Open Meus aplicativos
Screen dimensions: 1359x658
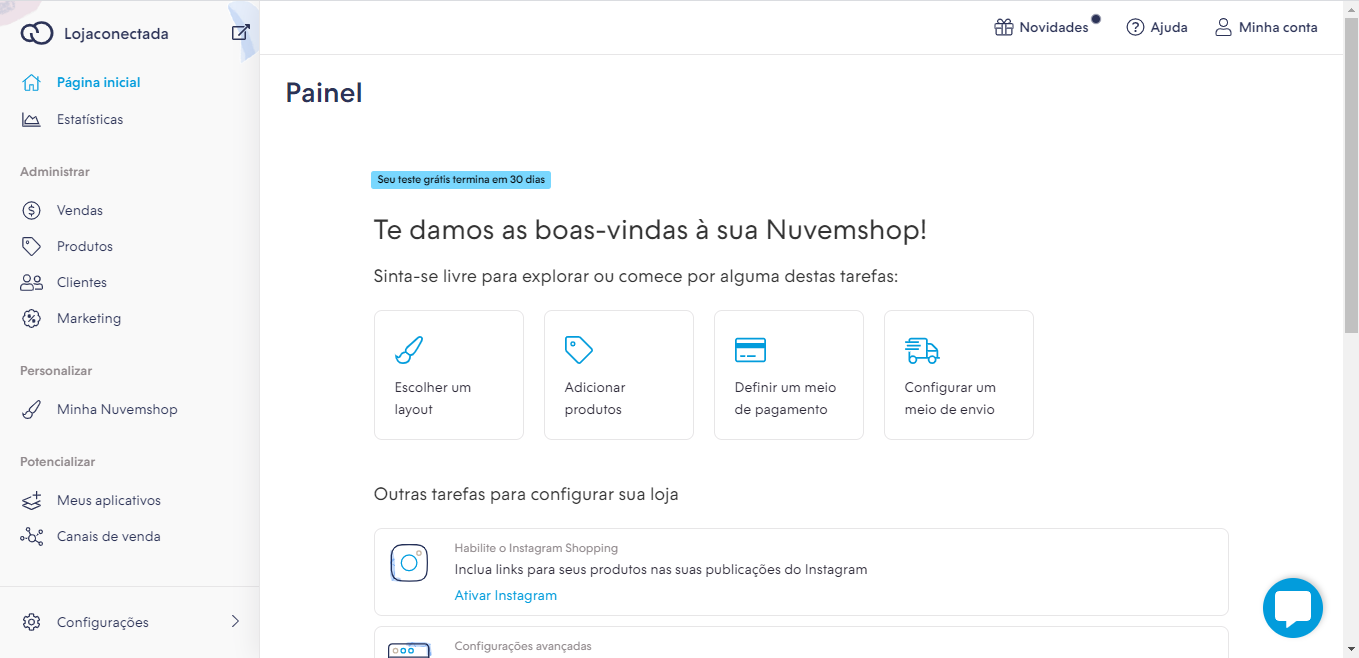(109, 501)
